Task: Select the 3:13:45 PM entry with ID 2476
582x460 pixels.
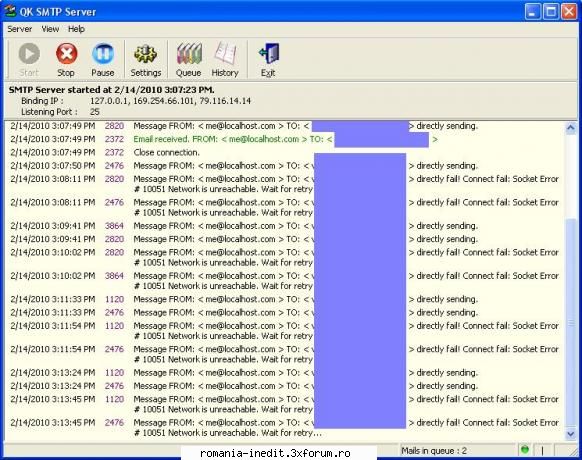Action: pyautogui.click(x=285, y=428)
